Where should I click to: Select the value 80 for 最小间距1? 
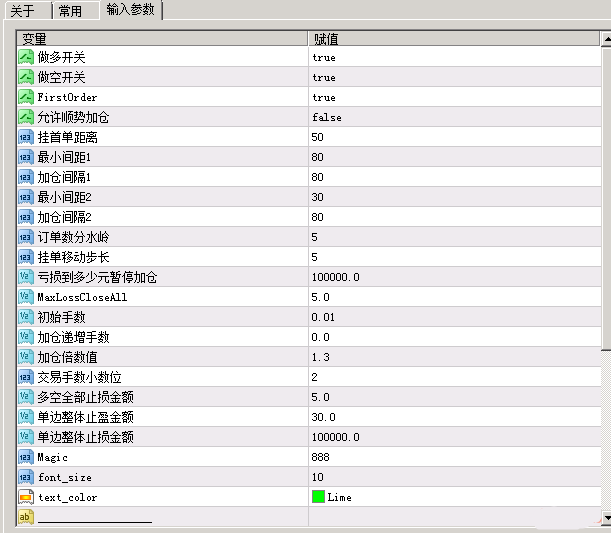click(318, 157)
